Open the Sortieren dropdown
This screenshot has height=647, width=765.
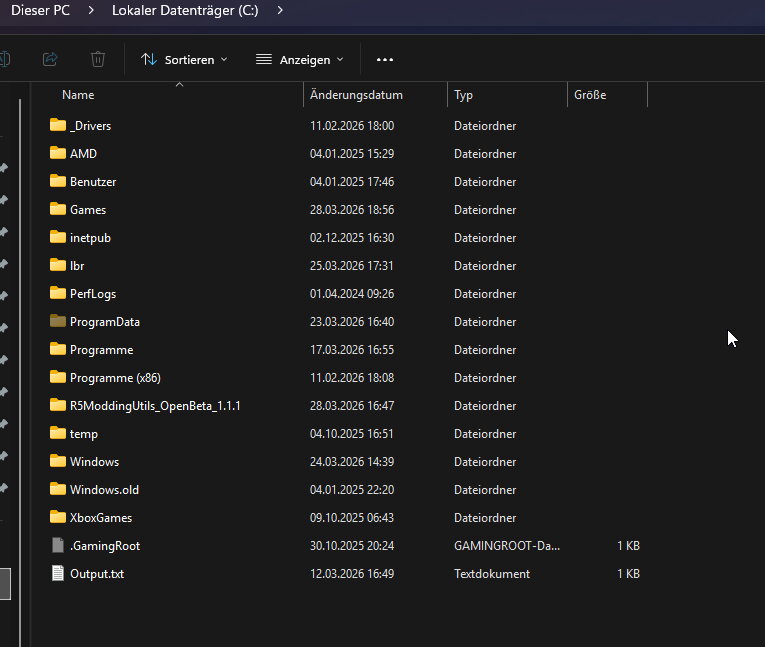tap(184, 60)
